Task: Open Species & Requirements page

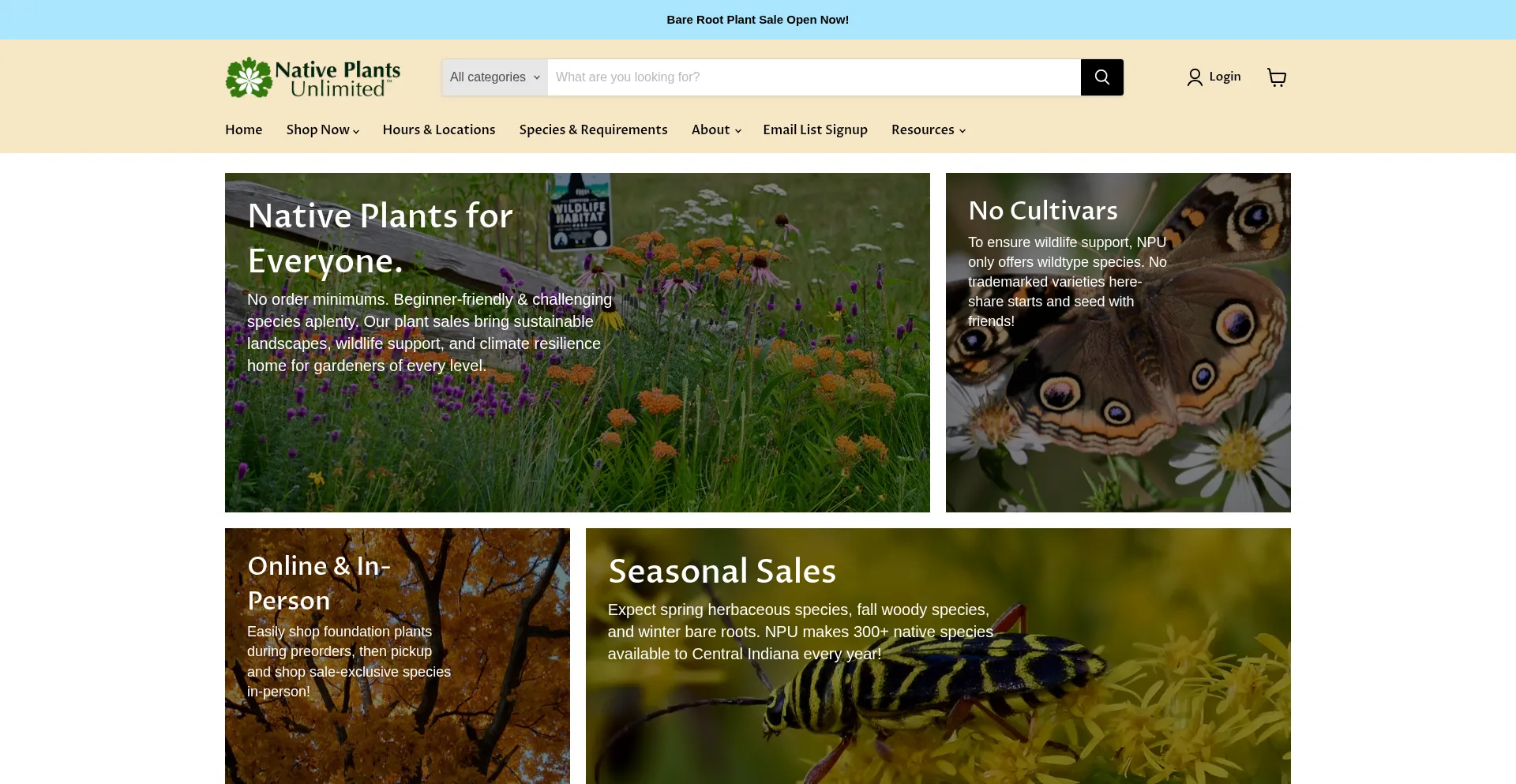Action: [x=593, y=129]
